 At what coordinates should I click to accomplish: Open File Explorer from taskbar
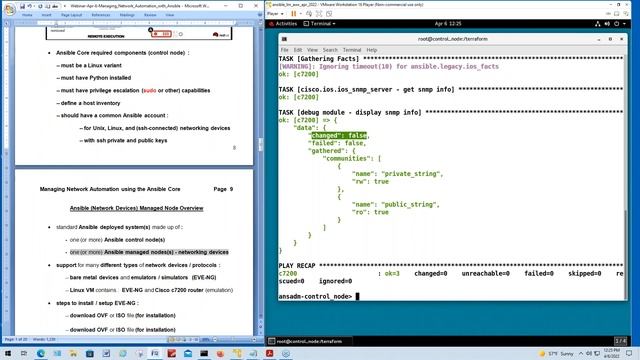[x=73, y=353]
